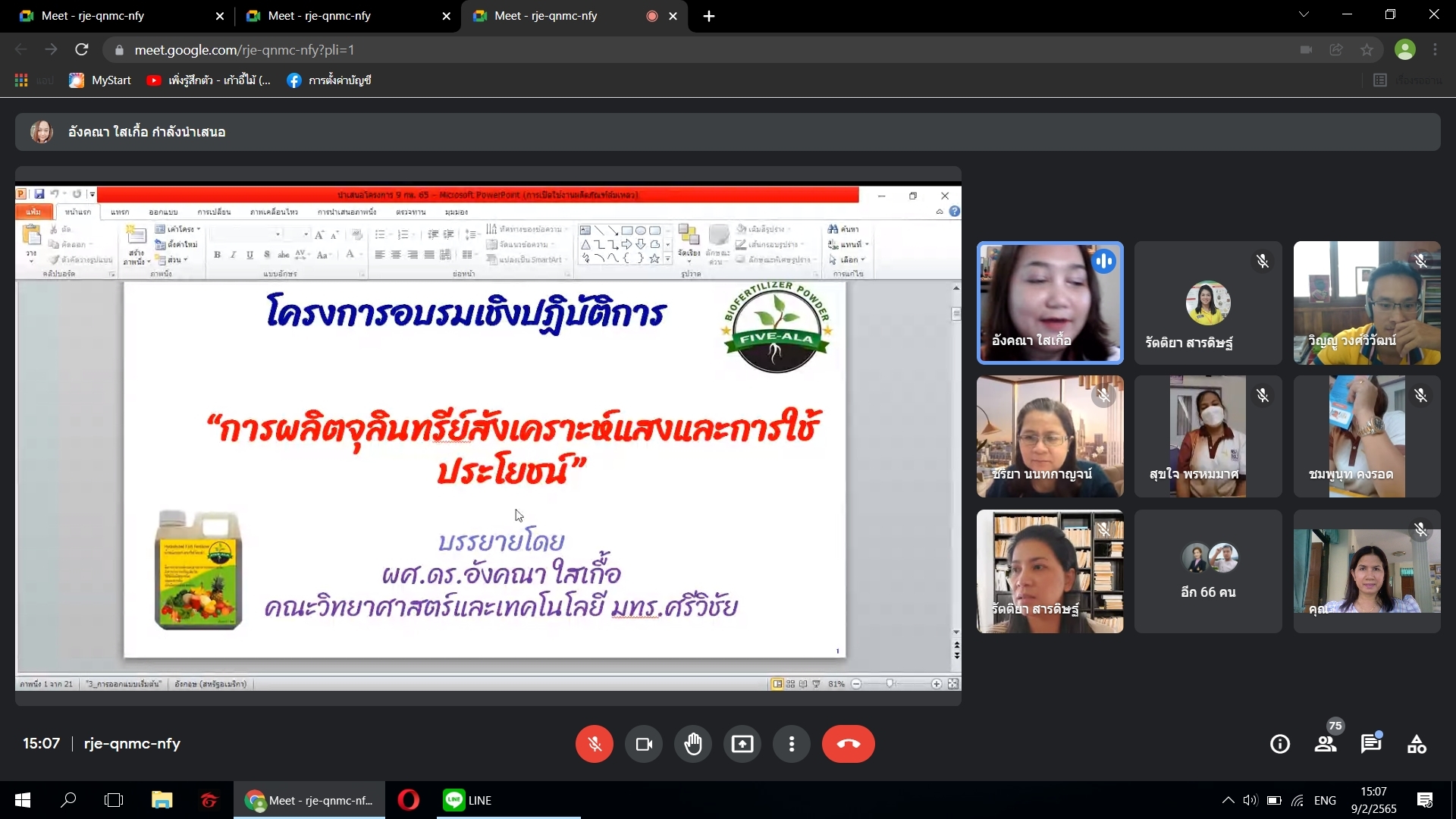Show participants list with 75 badge
Screen dimensions: 1456x819
(x=1326, y=744)
